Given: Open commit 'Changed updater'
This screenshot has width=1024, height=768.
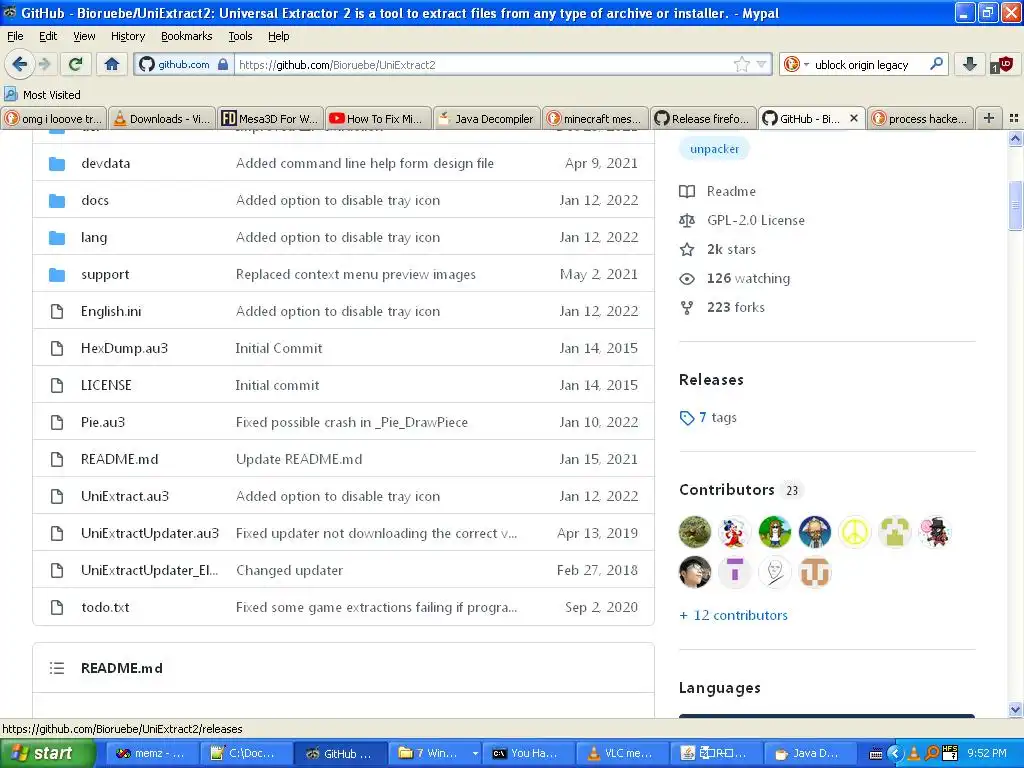Looking at the screenshot, I should tap(289, 570).
